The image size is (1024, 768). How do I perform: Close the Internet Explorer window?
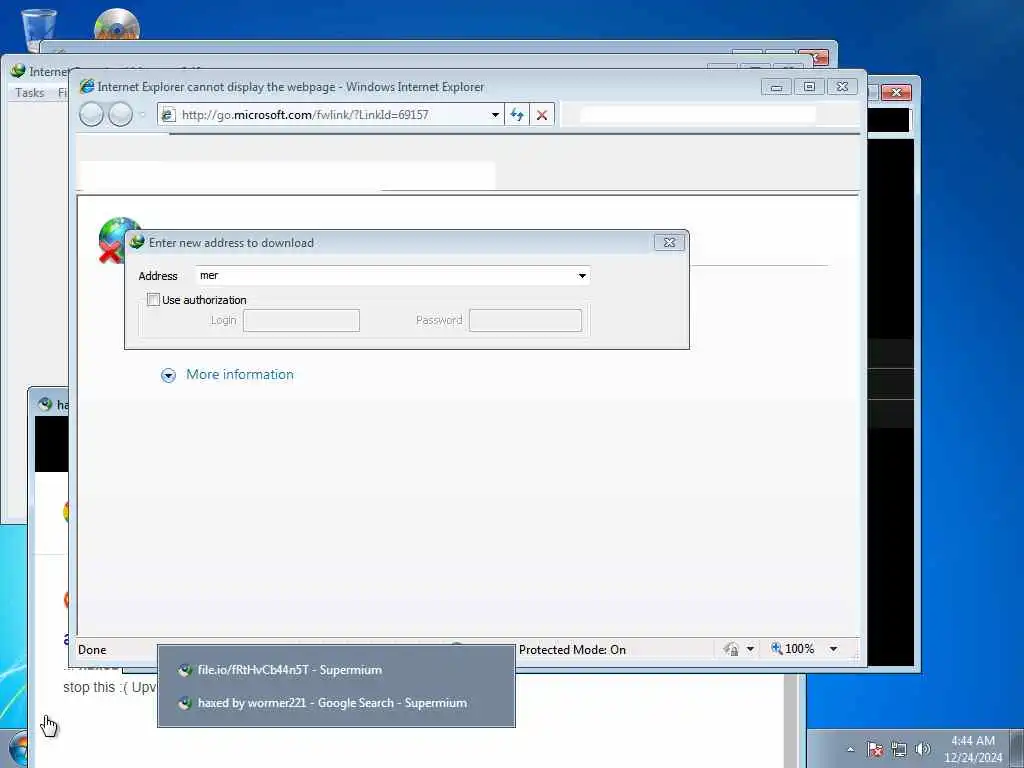[x=842, y=87]
